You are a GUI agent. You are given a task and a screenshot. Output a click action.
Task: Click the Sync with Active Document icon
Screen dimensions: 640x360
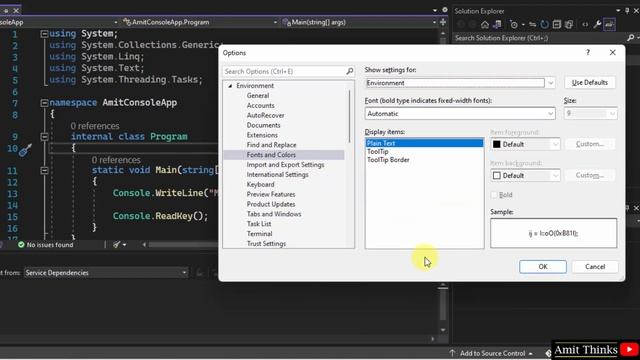(532, 24)
